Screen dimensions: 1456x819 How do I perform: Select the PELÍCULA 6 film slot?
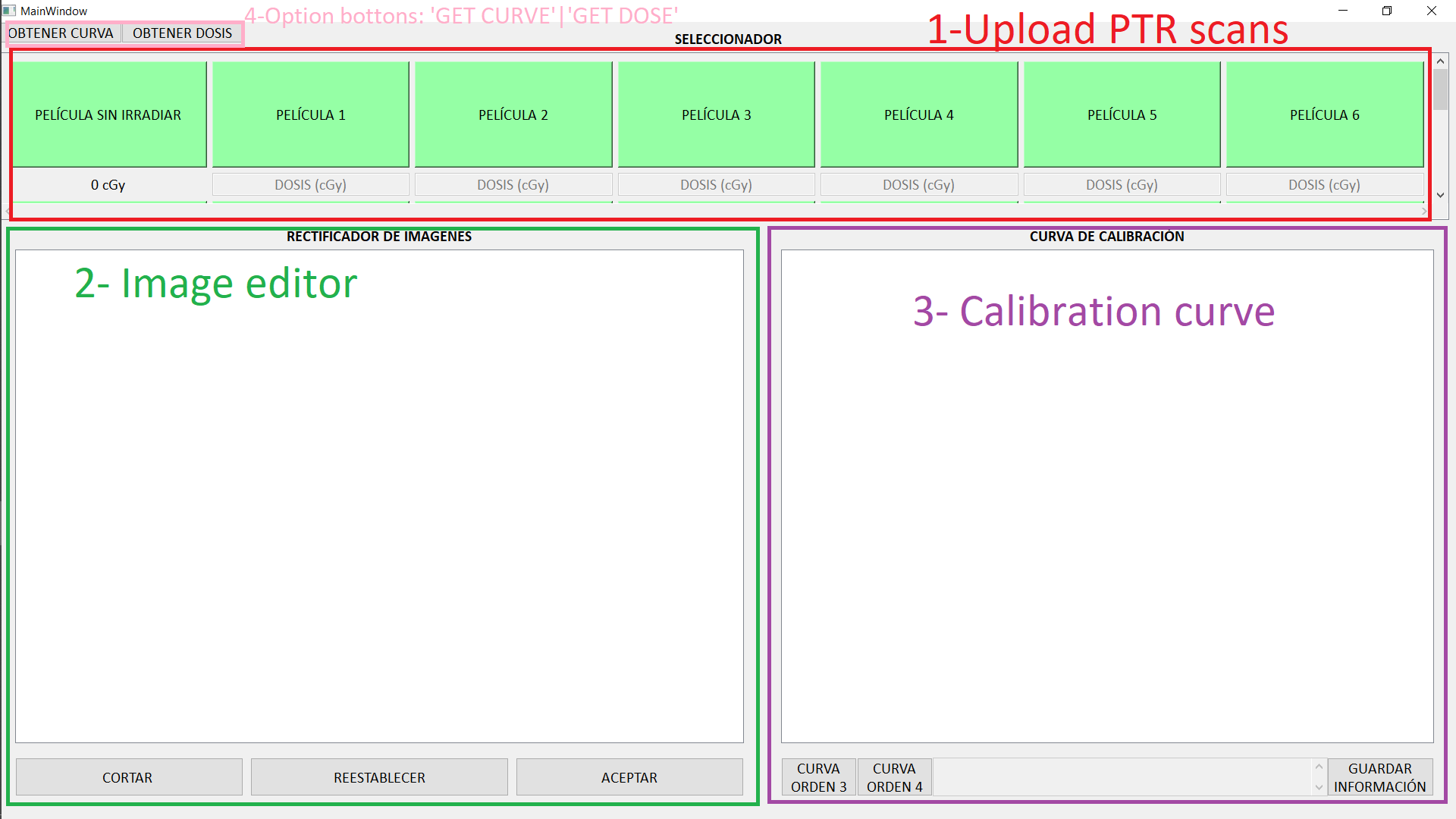coord(1324,114)
